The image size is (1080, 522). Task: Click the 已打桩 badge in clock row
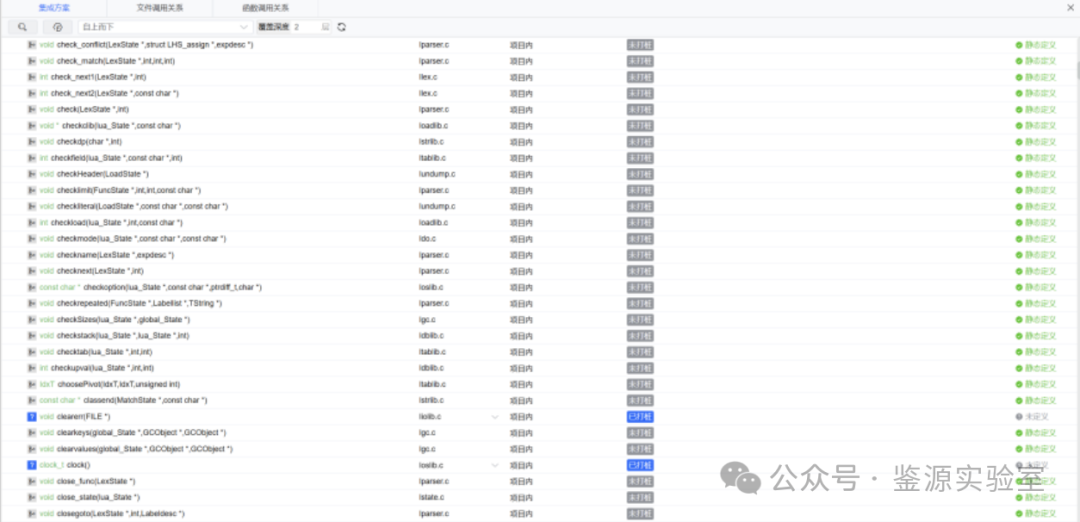pos(640,465)
